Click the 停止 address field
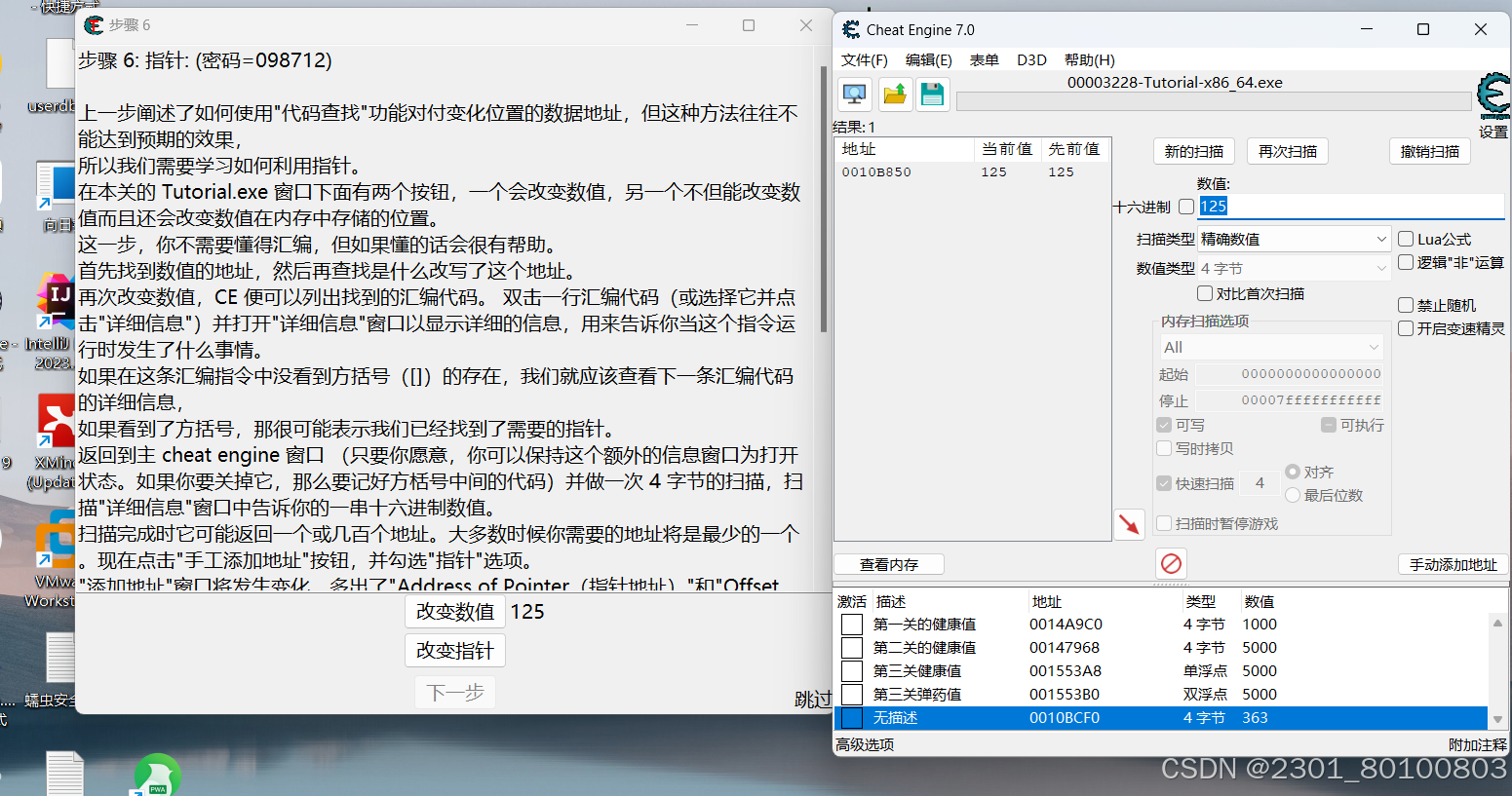The width and height of the screenshot is (1512, 796). pos(1291,400)
